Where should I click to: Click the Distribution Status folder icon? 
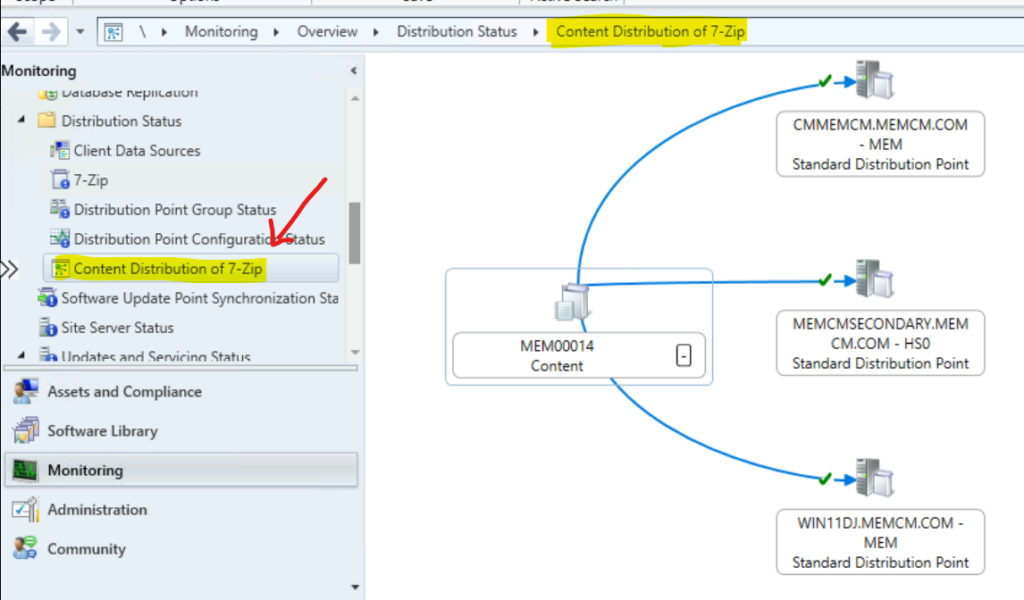coord(47,120)
